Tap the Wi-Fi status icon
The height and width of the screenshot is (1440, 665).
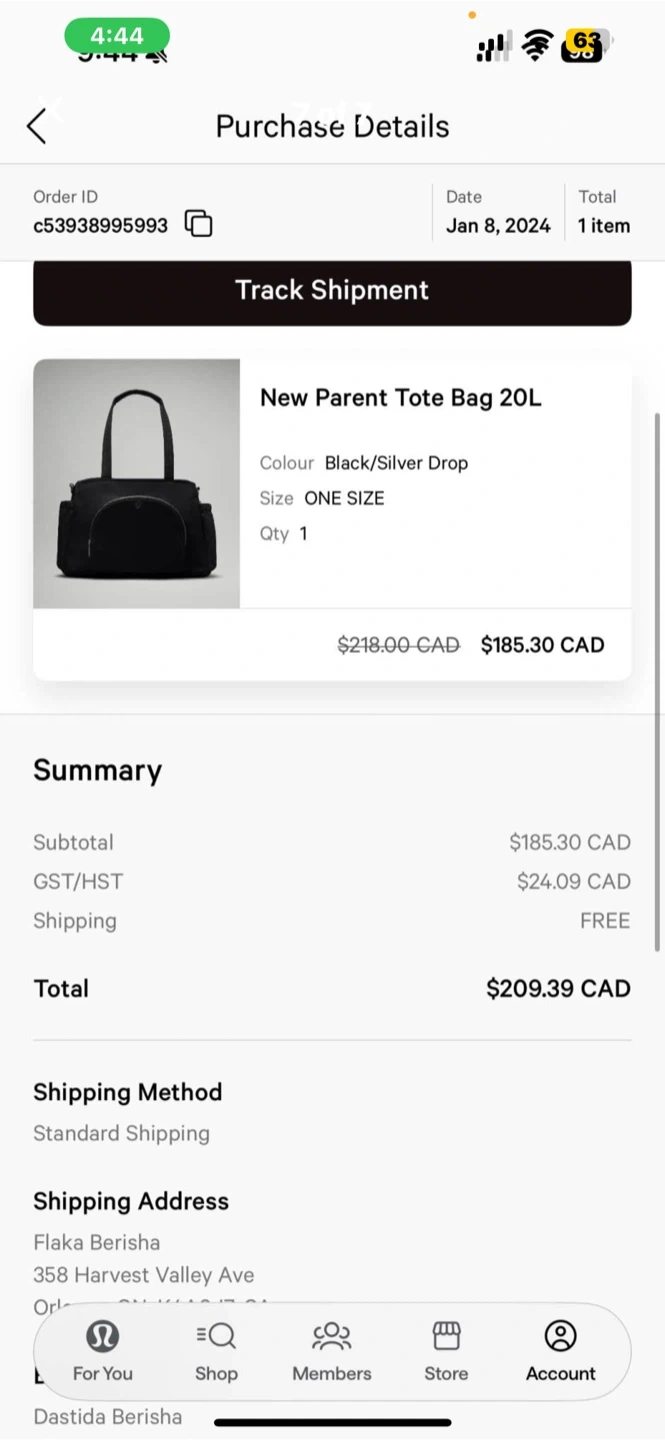(x=538, y=45)
